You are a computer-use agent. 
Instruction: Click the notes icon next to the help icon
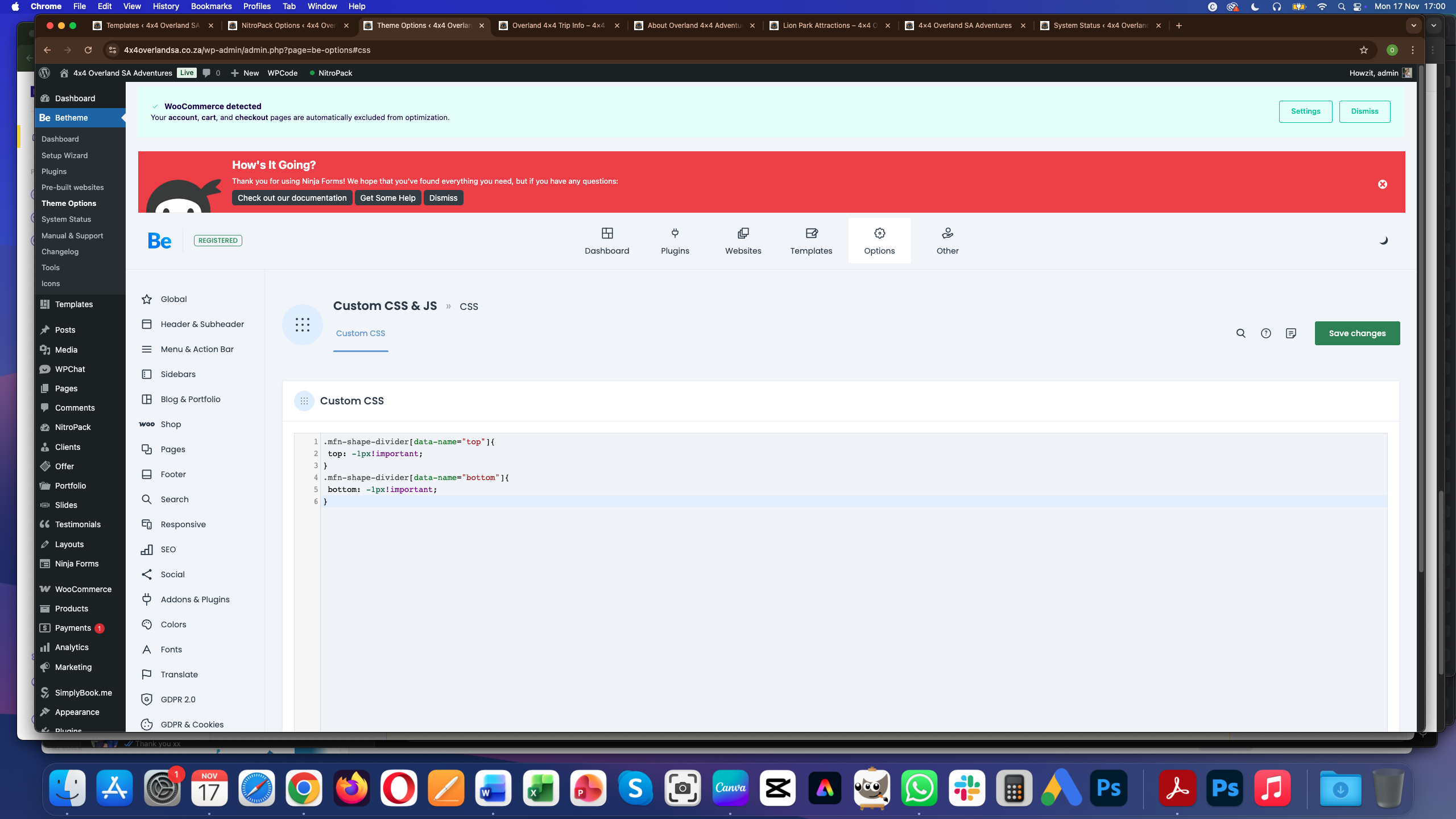click(1290, 333)
